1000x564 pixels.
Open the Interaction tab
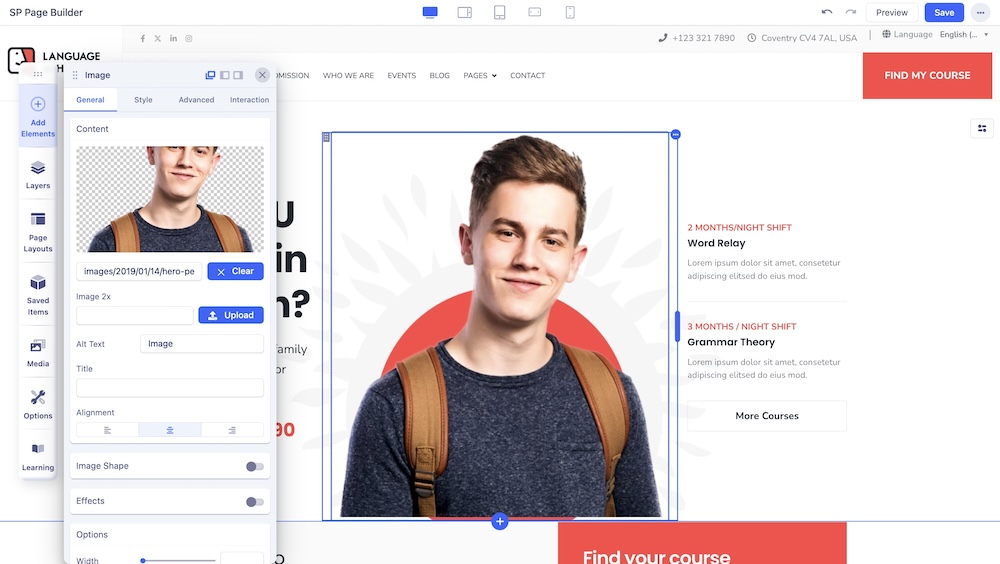click(x=249, y=100)
